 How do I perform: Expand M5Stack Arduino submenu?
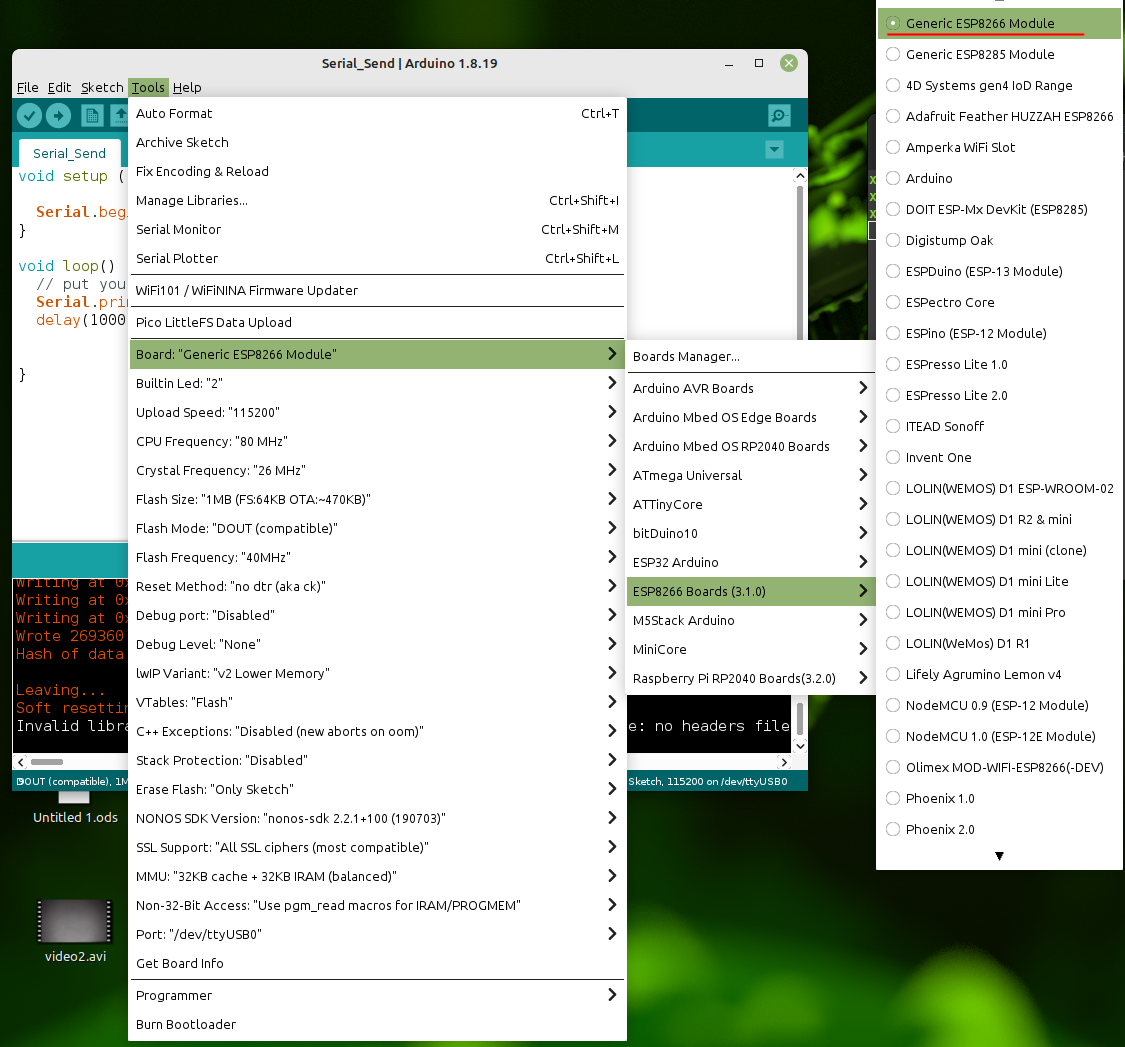point(750,621)
